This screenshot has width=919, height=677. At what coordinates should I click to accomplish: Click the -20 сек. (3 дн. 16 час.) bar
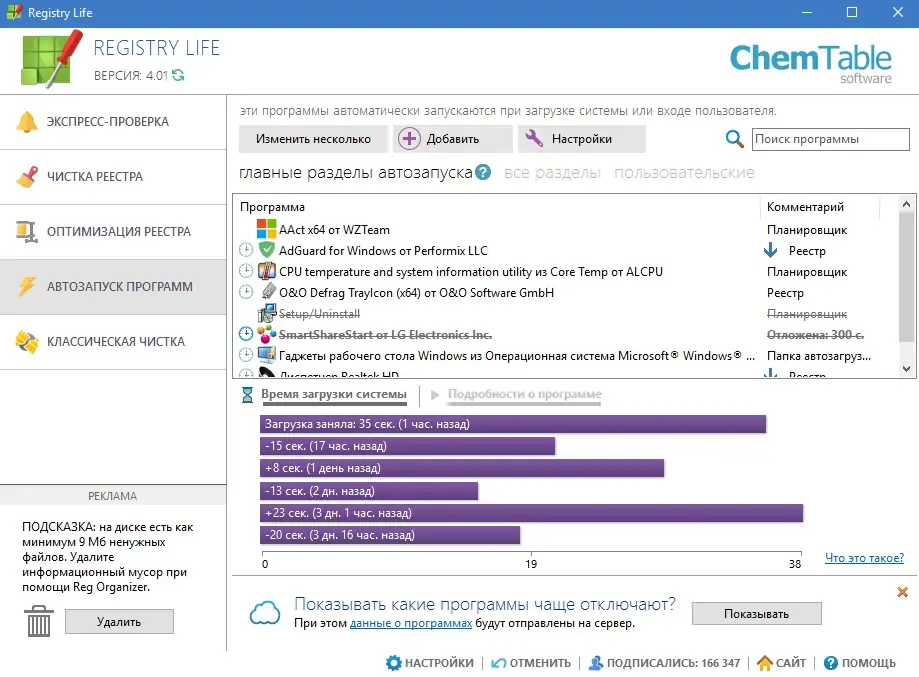click(390, 535)
